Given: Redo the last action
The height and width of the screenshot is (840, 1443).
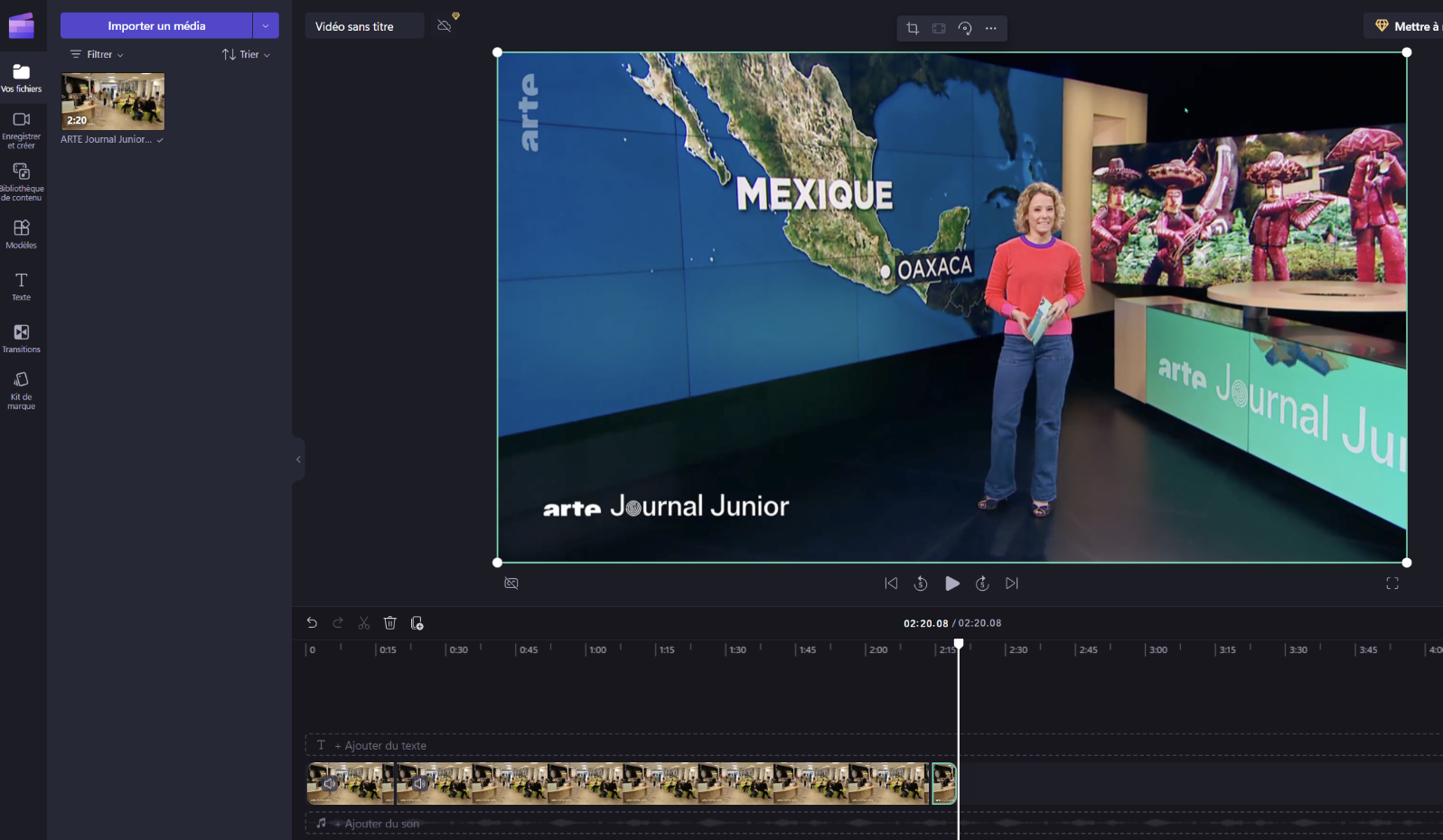Looking at the screenshot, I should tap(338, 623).
